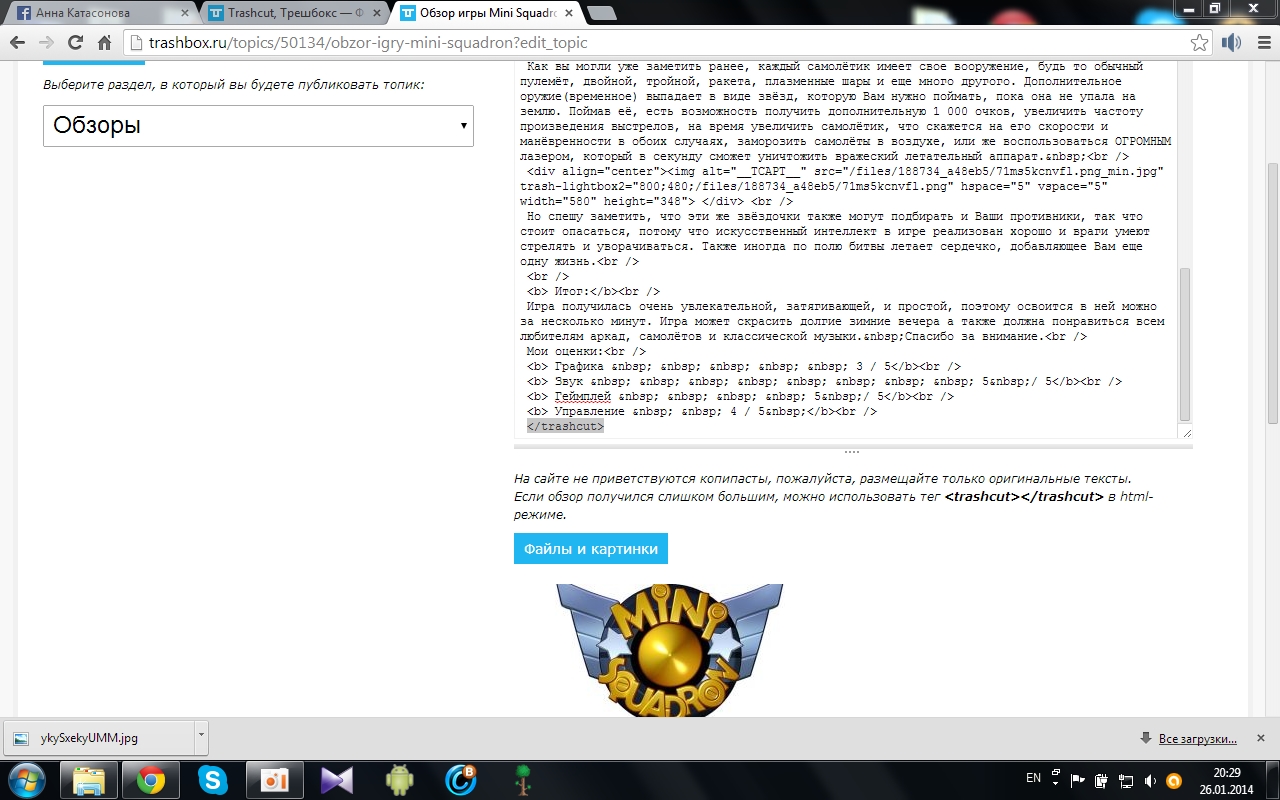Screen dimensions: 1280x800
Task: Open Skype from the taskbar
Action: coord(212,779)
